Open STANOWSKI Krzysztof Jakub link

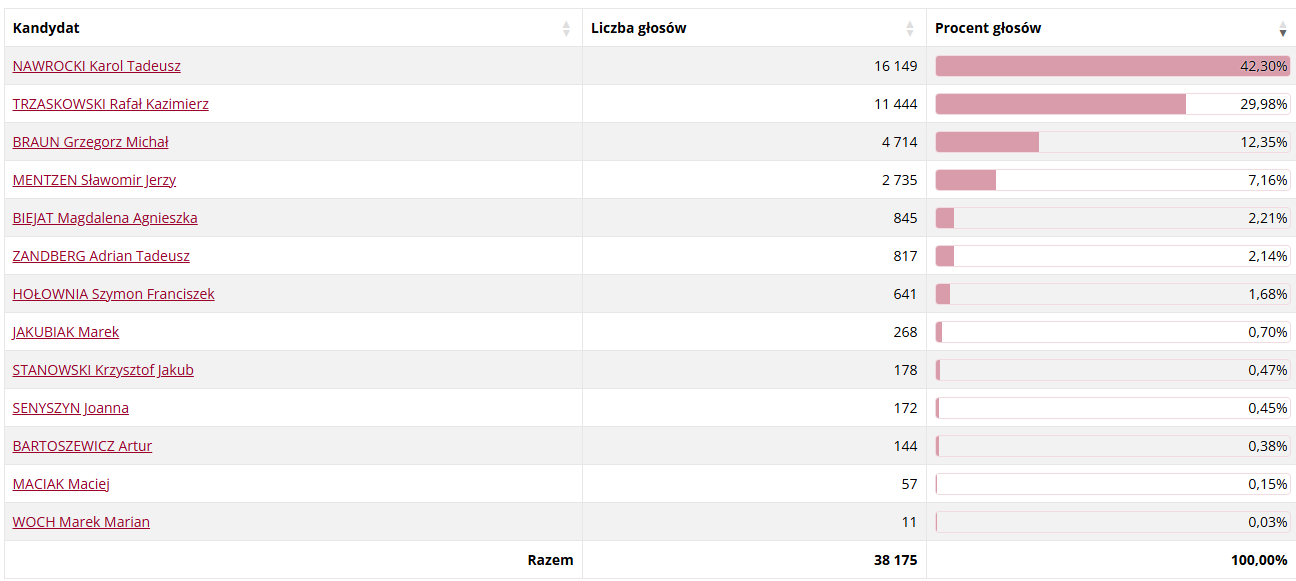pyautogui.click(x=103, y=370)
